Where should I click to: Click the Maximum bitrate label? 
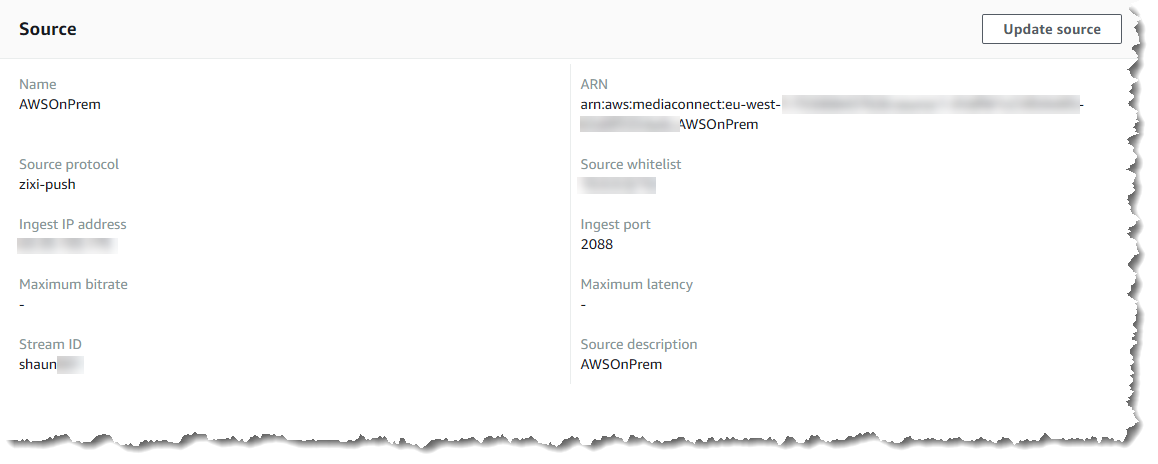(73, 284)
